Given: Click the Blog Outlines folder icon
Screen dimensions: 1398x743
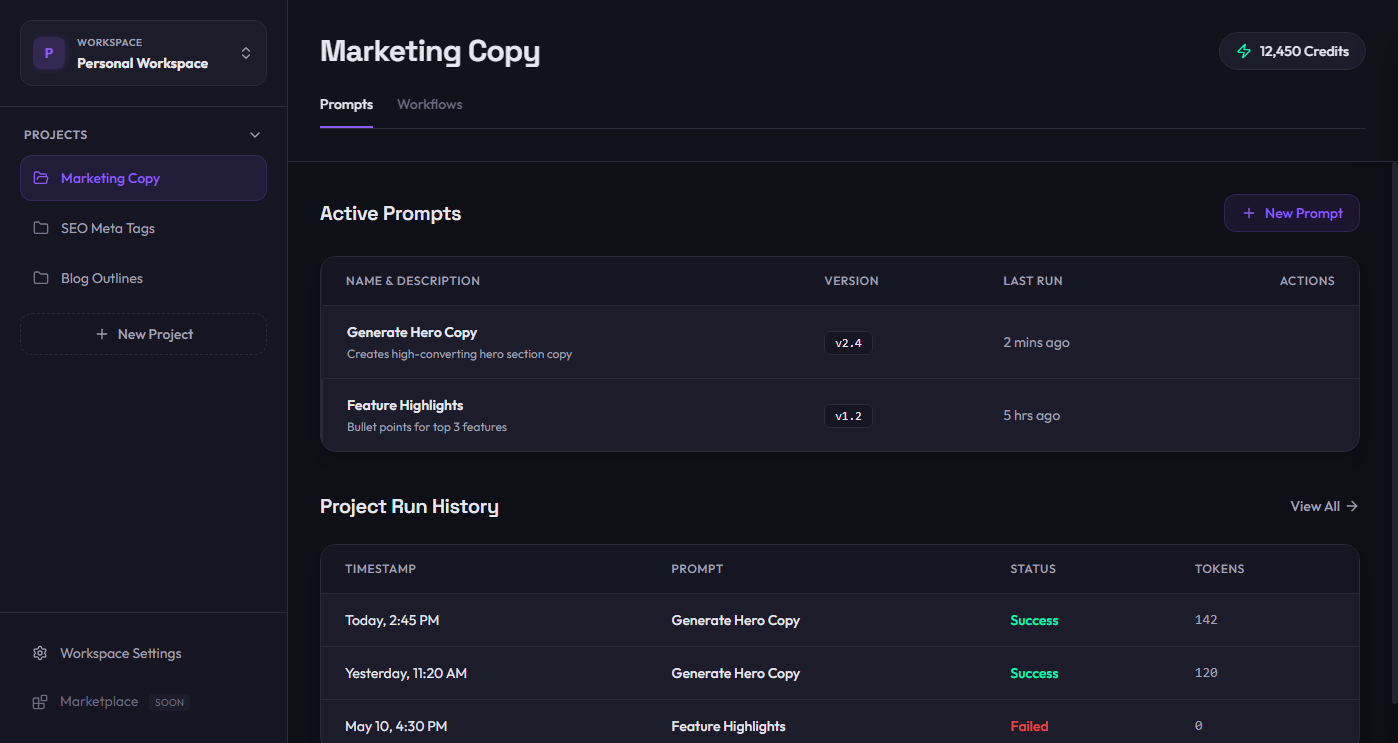Looking at the screenshot, I should (41, 278).
